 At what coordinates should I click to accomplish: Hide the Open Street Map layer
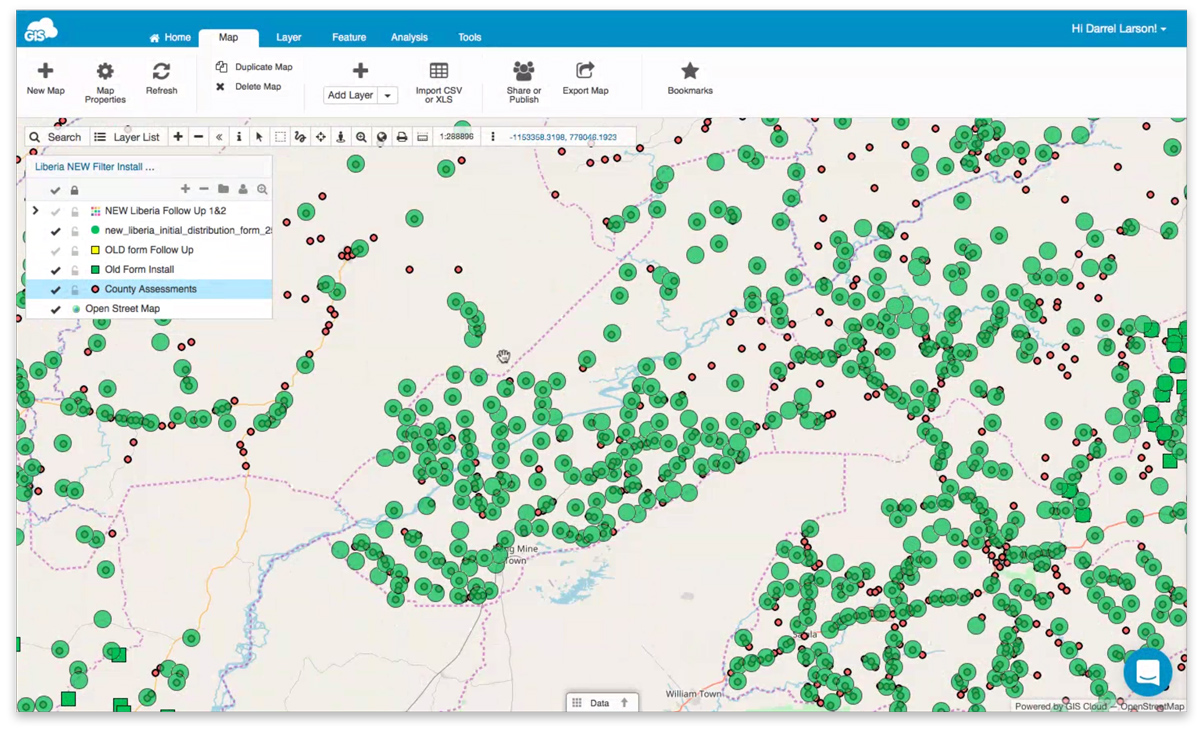pos(56,310)
